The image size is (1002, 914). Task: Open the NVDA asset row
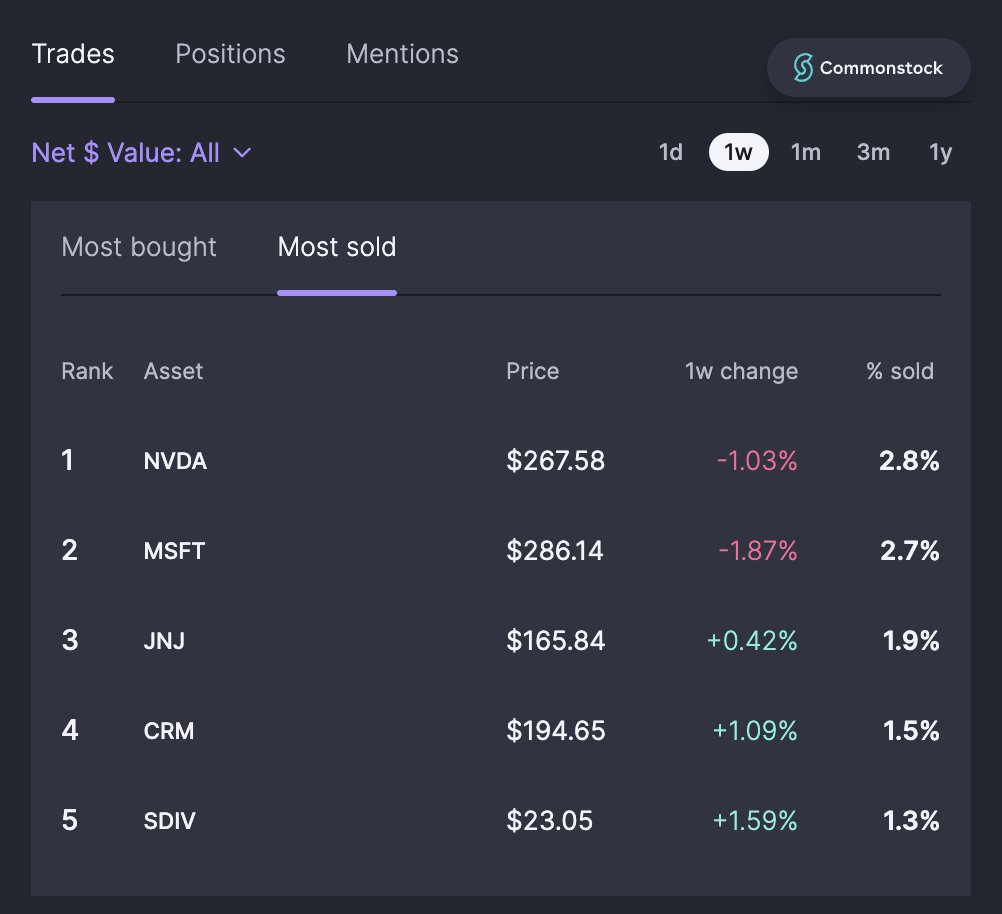[175, 461]
